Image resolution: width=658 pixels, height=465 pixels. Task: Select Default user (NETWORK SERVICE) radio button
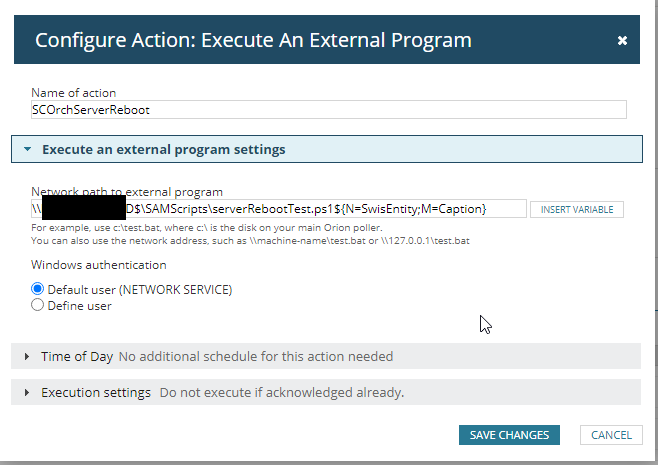click(x=38, y=289)
